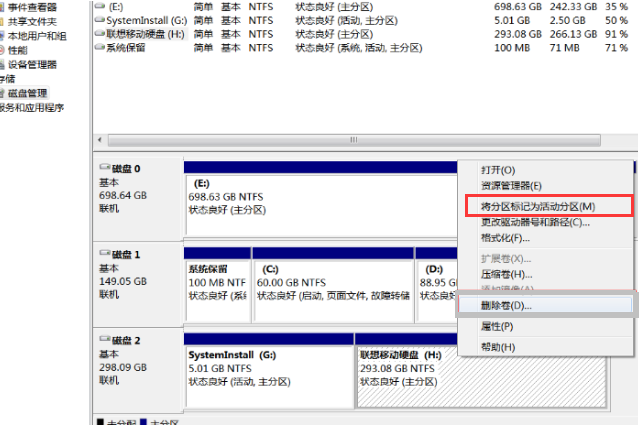
Task: Click the 本地用户和组 icon
Action: click(3, 36)
